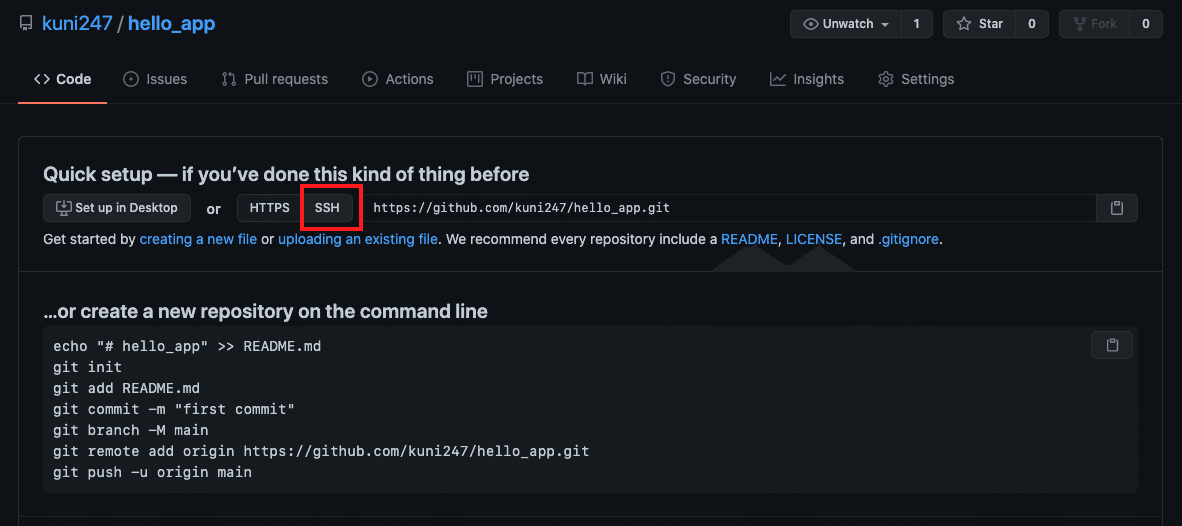Go to the Actions tab
Screen dimensions: 1182x526
click(398, 79)
